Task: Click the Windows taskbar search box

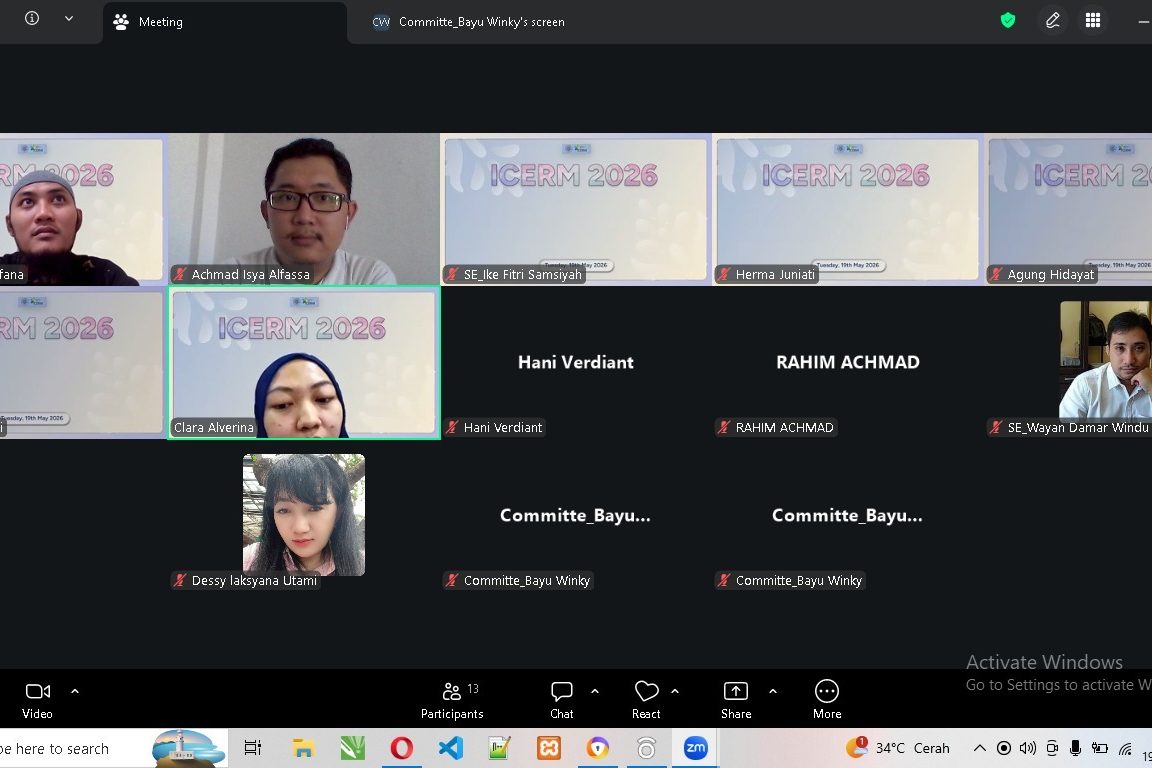Action: 114,749
